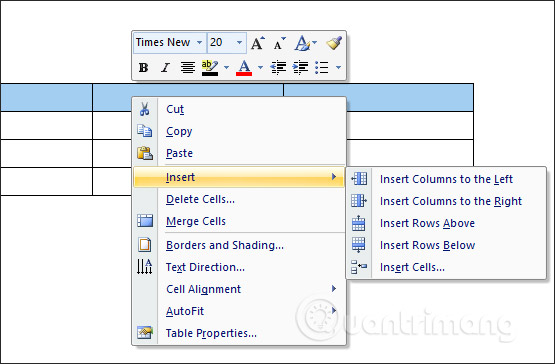Open the font size dropdown arrow
This screenshot has width=555, height=364.
240,42
